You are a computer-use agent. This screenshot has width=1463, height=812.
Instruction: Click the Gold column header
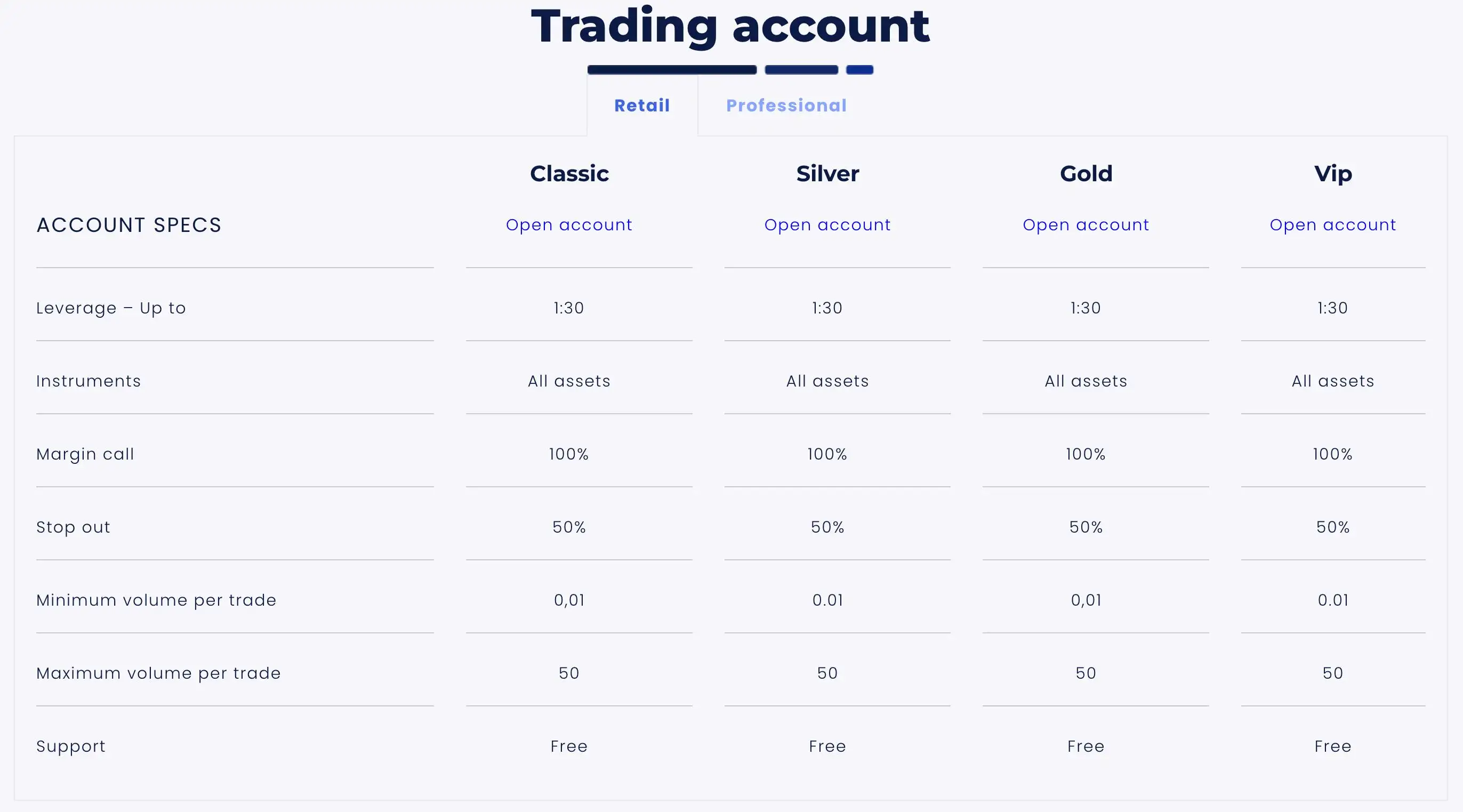point(1086,174)
